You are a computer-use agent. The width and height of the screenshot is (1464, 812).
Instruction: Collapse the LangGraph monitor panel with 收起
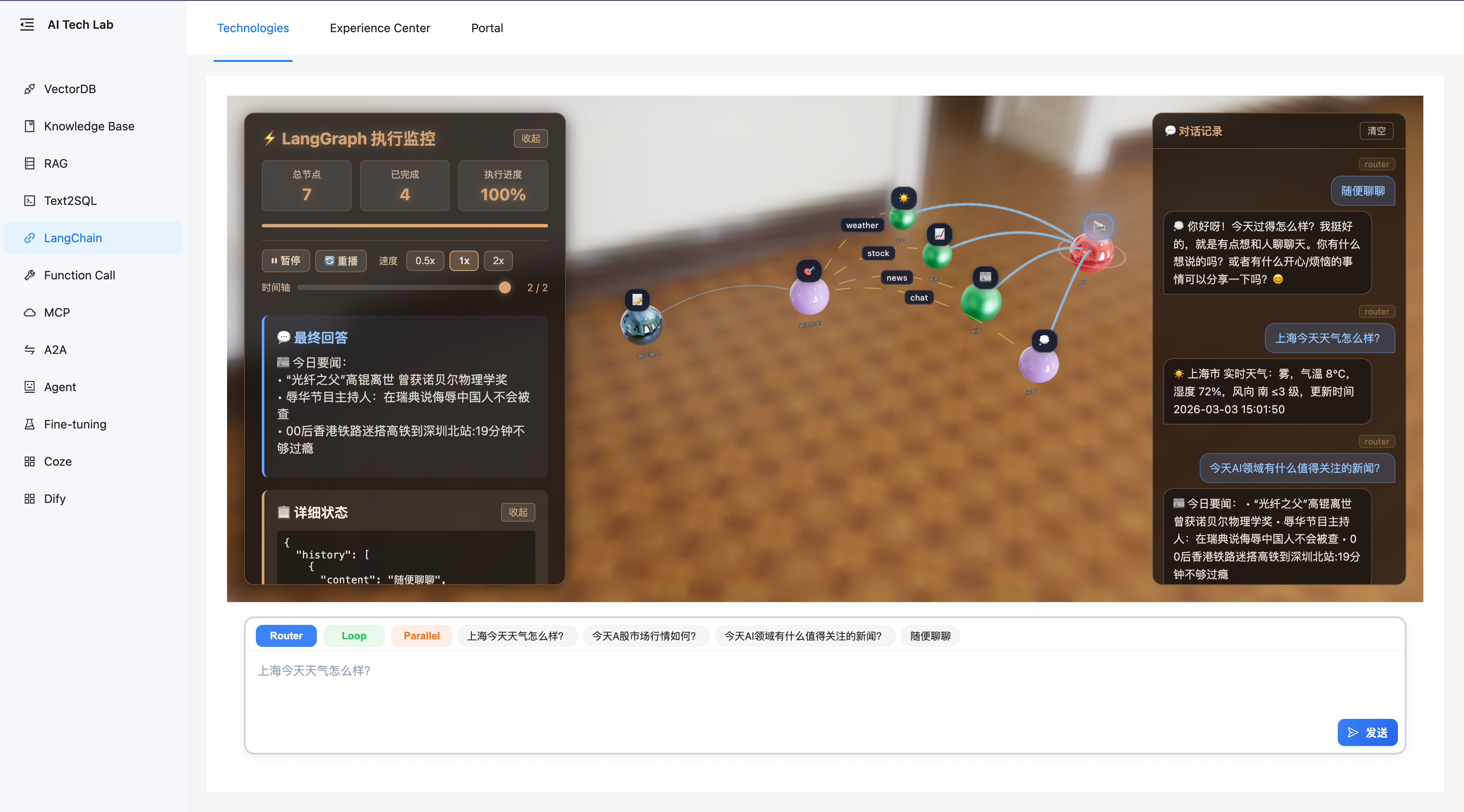pos(531,138)
